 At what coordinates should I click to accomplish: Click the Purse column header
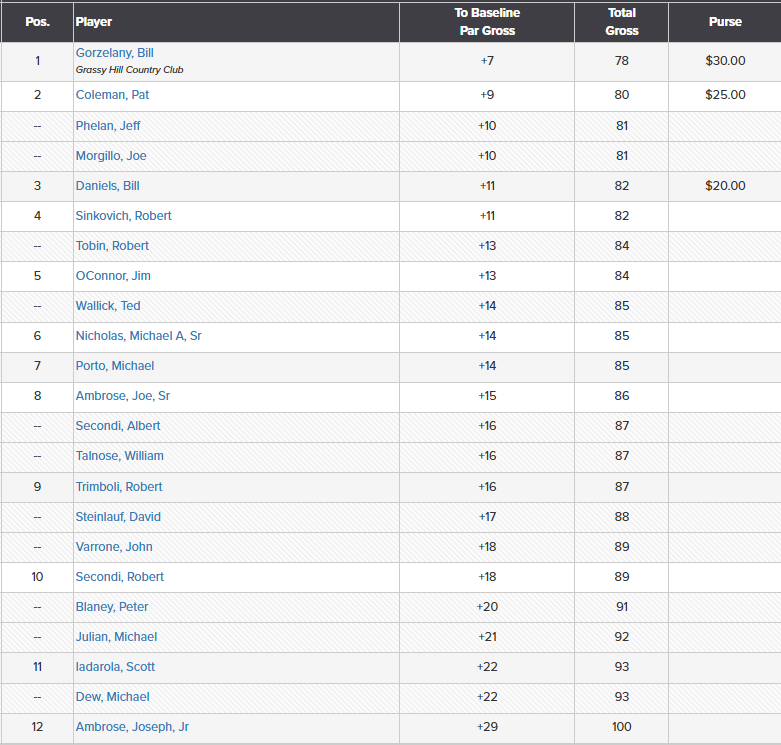(x=725, y=22)
